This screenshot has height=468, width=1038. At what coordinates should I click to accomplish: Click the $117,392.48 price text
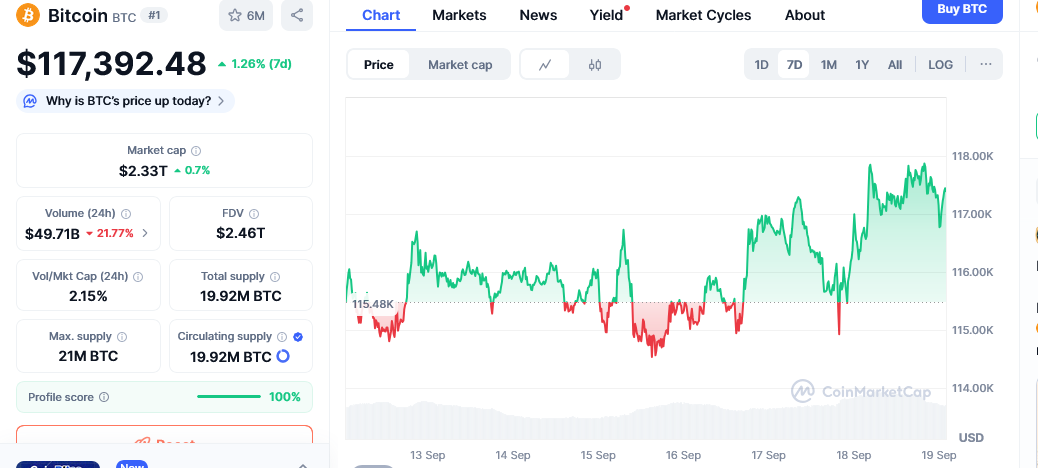111,64
